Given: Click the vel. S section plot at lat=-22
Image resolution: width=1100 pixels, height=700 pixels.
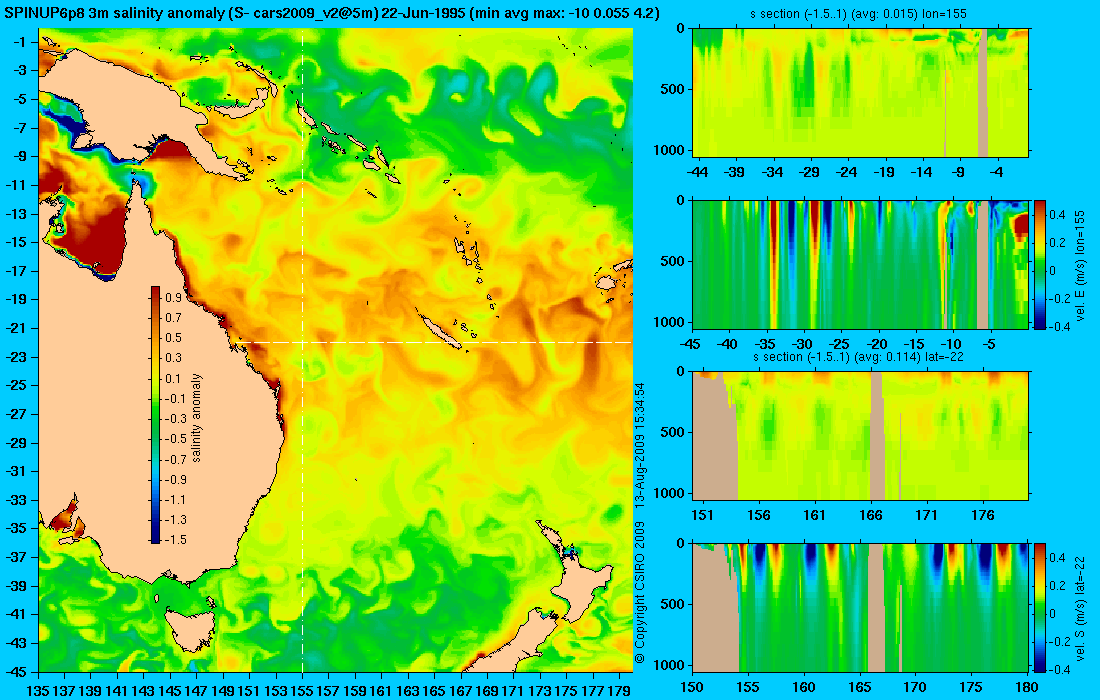Looking at the screenshot, I should [x=860, y=607].
